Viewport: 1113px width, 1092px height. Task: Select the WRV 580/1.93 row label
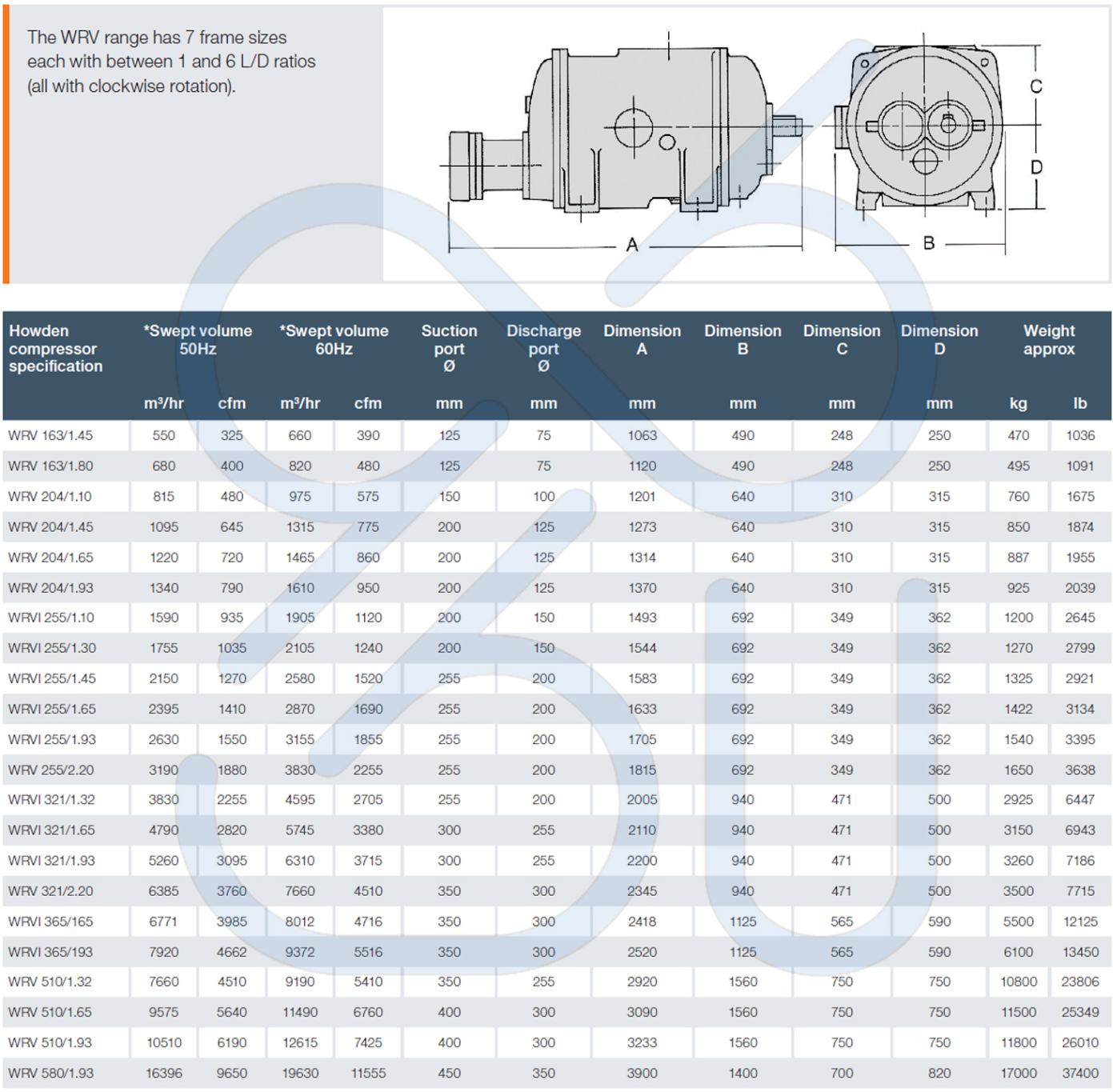pyautogui.click(x=50, y=1074)
